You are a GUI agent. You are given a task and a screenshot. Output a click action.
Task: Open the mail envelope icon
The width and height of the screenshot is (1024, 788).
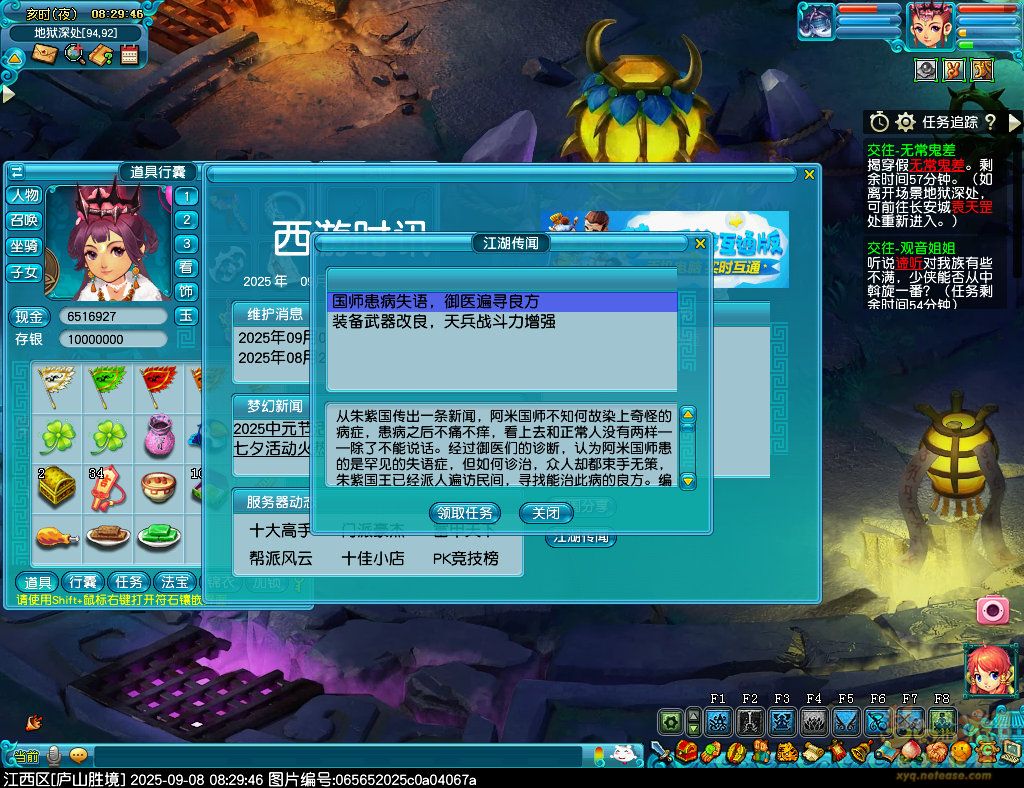coord(44,54)
